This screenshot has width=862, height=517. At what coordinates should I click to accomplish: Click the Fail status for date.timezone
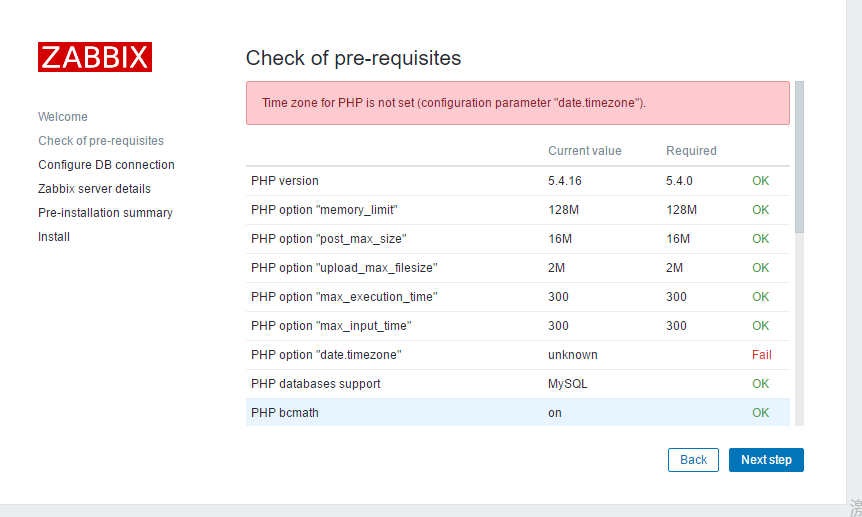coord(762,355)
